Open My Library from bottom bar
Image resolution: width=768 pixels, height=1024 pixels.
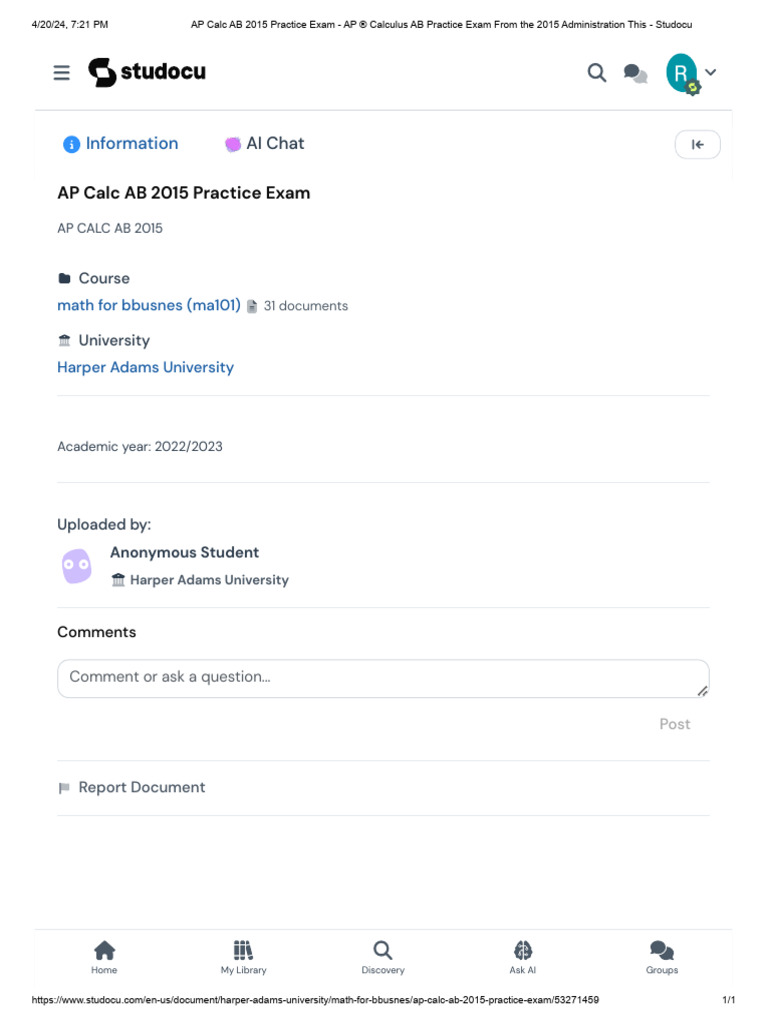coord(244,957)
